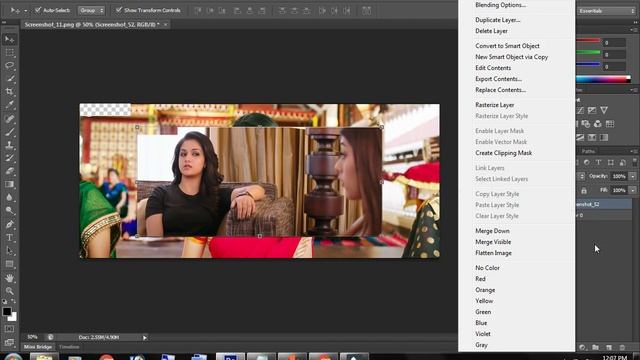Toggle the Auto-Select checkbox
Viewport: 640px width, 360px height.
click(38, 10)
